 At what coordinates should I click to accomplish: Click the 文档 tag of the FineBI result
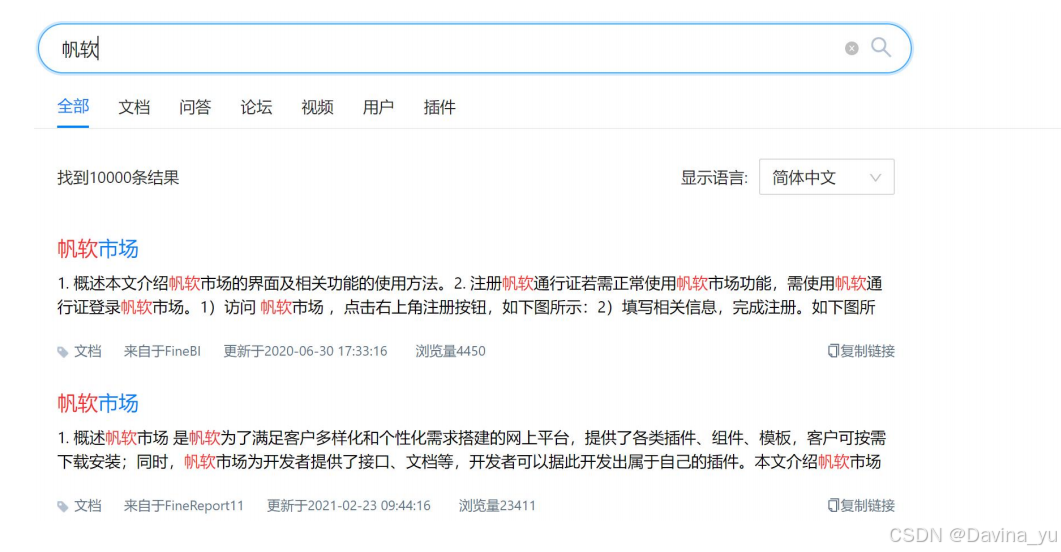(87, 351)
